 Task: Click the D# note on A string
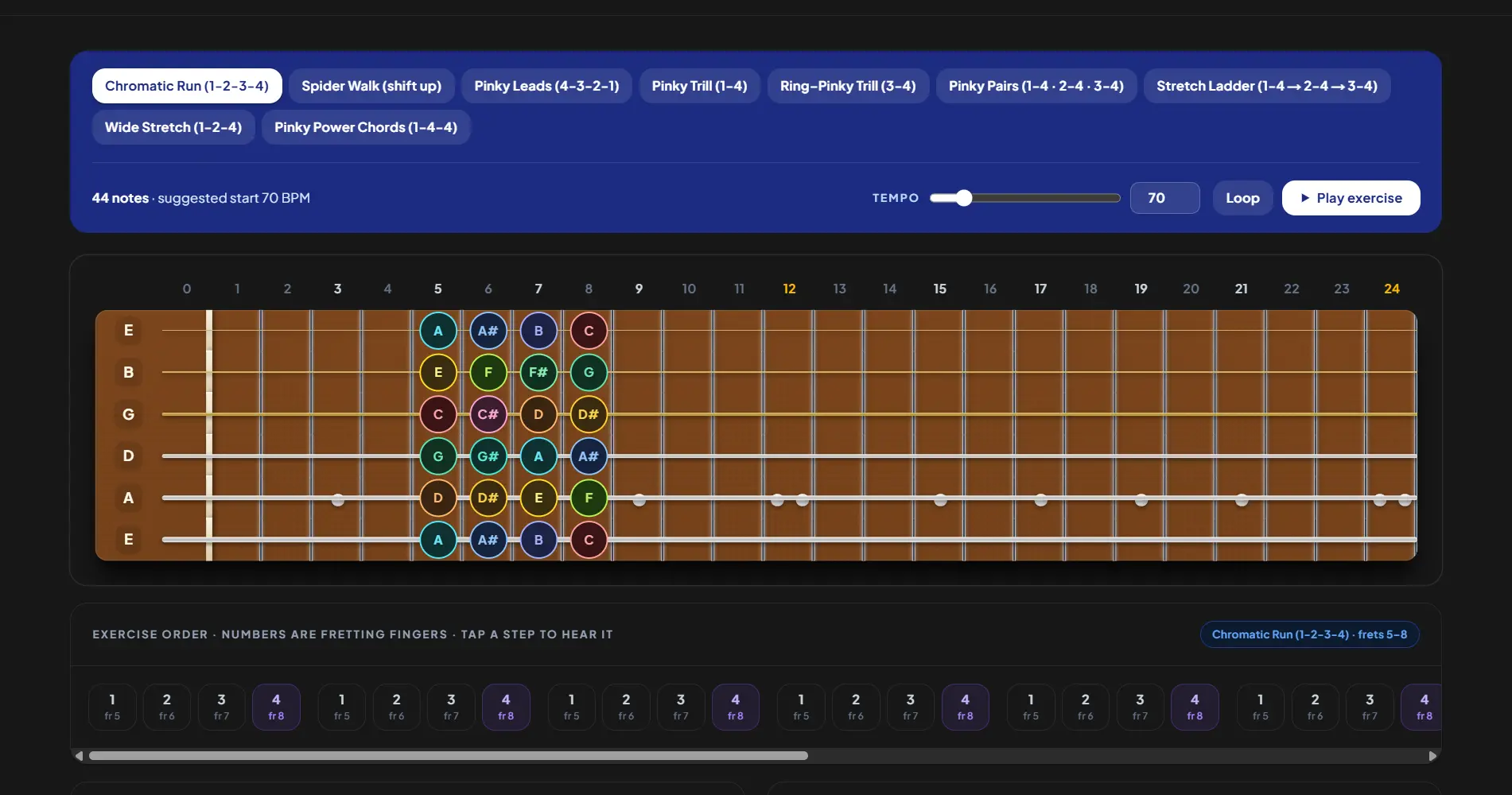tap(488, 498)
